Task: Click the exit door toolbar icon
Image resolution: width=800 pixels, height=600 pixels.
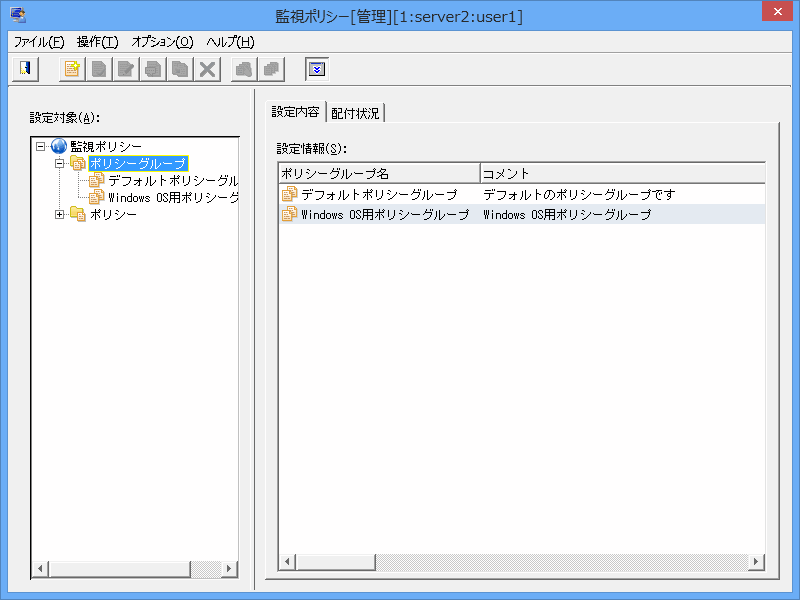Action: pos(24,69)
